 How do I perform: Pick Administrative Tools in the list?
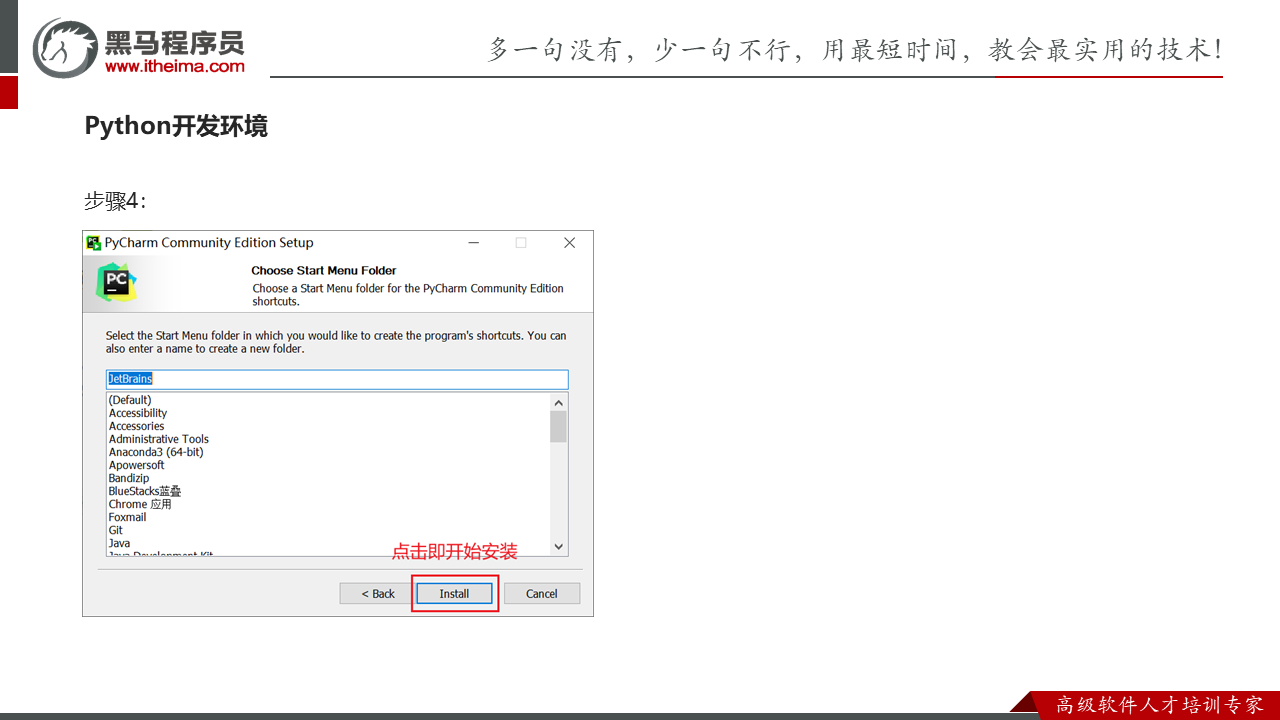pos(158,439)
